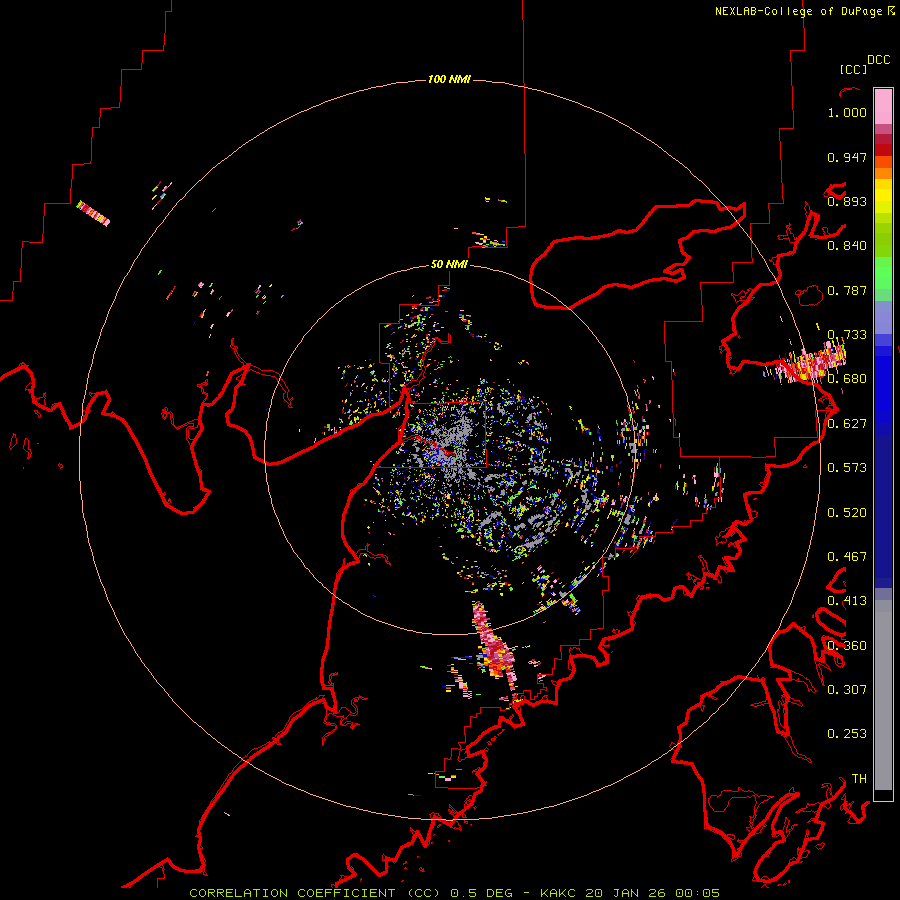Click the gray lower color scale segment
Image resolution: width=900 pixels, height=900 pixels.
883,695
